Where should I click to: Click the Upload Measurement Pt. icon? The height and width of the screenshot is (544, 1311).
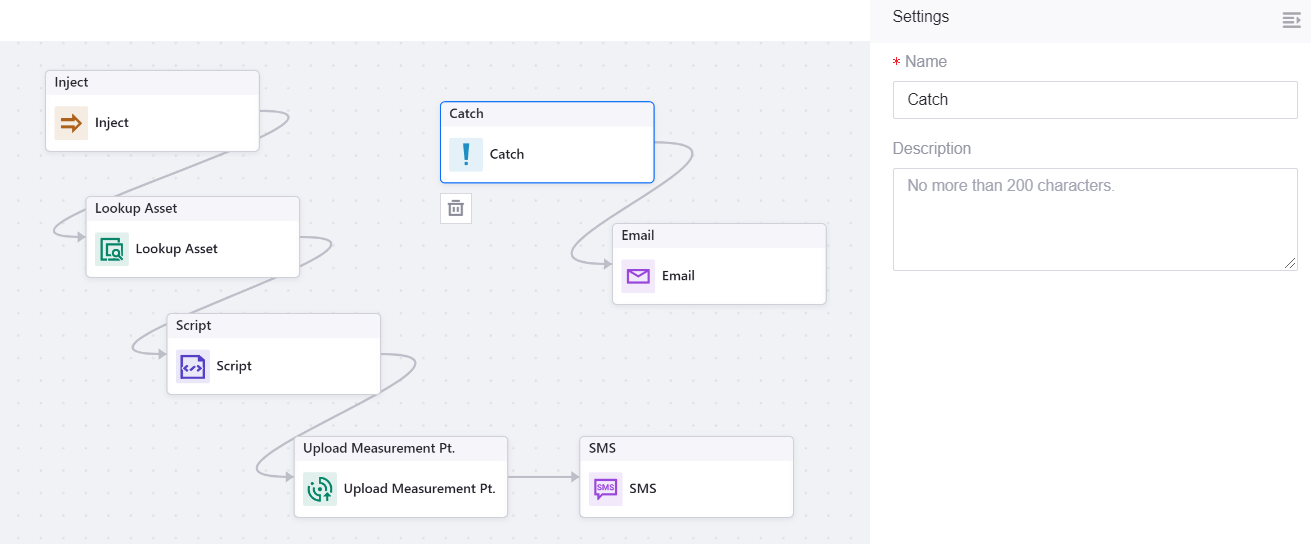coord(320,489)
